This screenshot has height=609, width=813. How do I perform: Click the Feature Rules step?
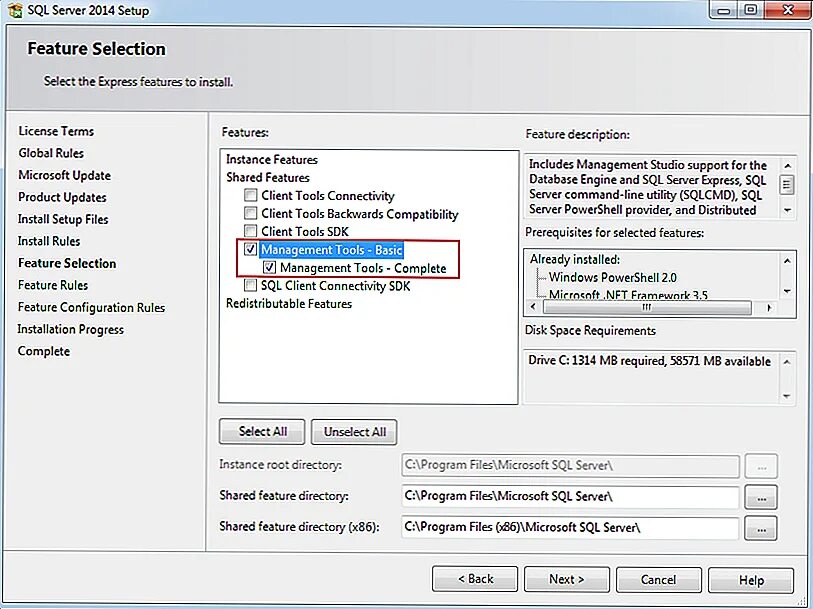(x=53, y=285)
